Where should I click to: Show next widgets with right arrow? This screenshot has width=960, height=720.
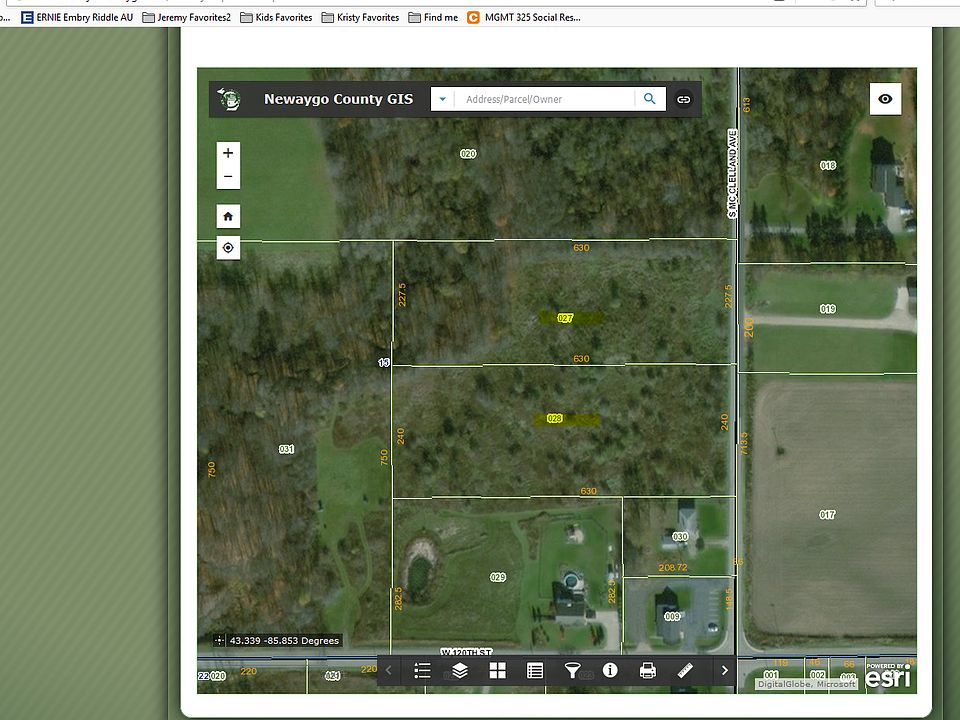(x=724, y=671)
